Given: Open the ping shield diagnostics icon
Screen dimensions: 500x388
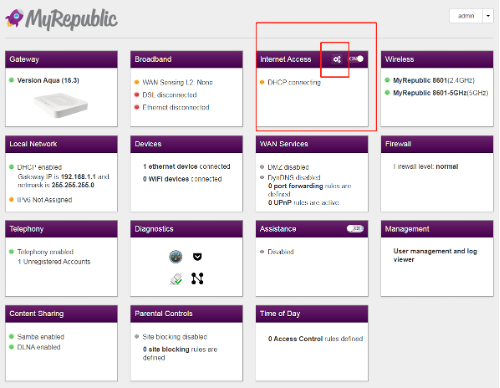Looking at the screenshot, I should (197, 257).
